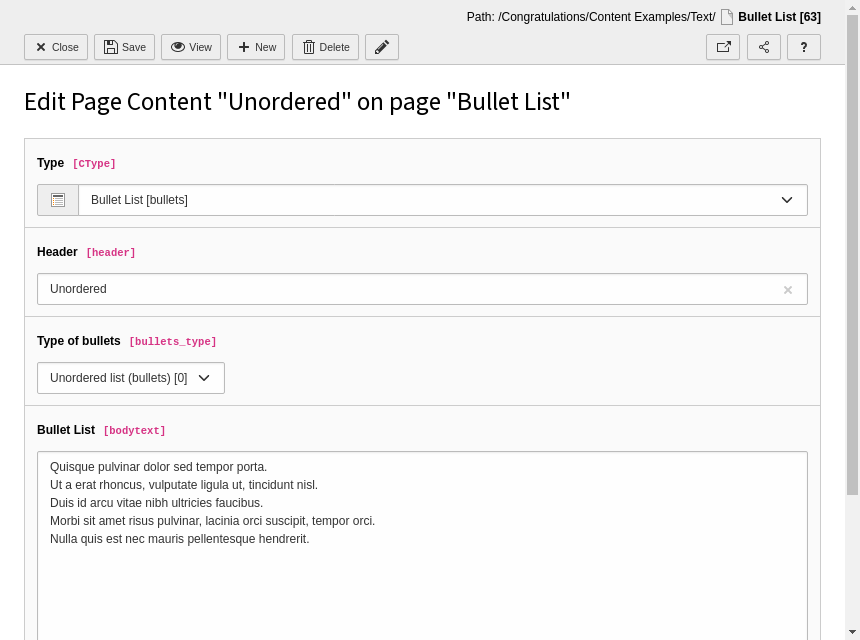Clear the Header field with X icon
This screenshot has height=640, width=860.
[x=787, y=290]
